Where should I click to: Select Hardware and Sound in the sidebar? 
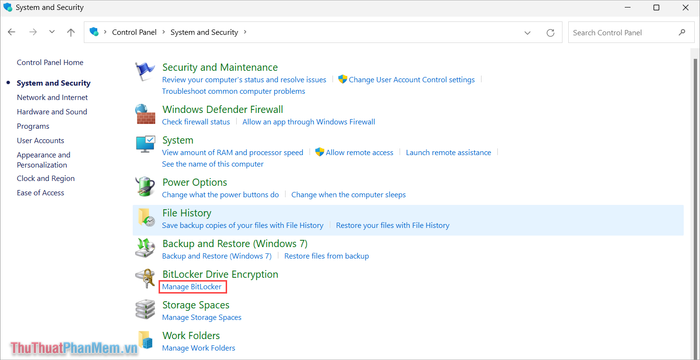[52, 112]
